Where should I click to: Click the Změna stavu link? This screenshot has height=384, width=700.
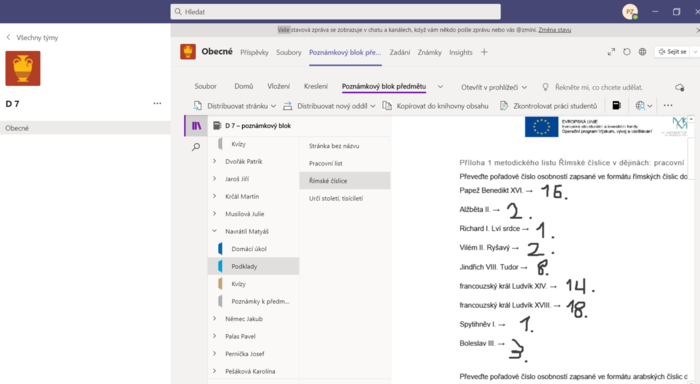click(554, 30)
